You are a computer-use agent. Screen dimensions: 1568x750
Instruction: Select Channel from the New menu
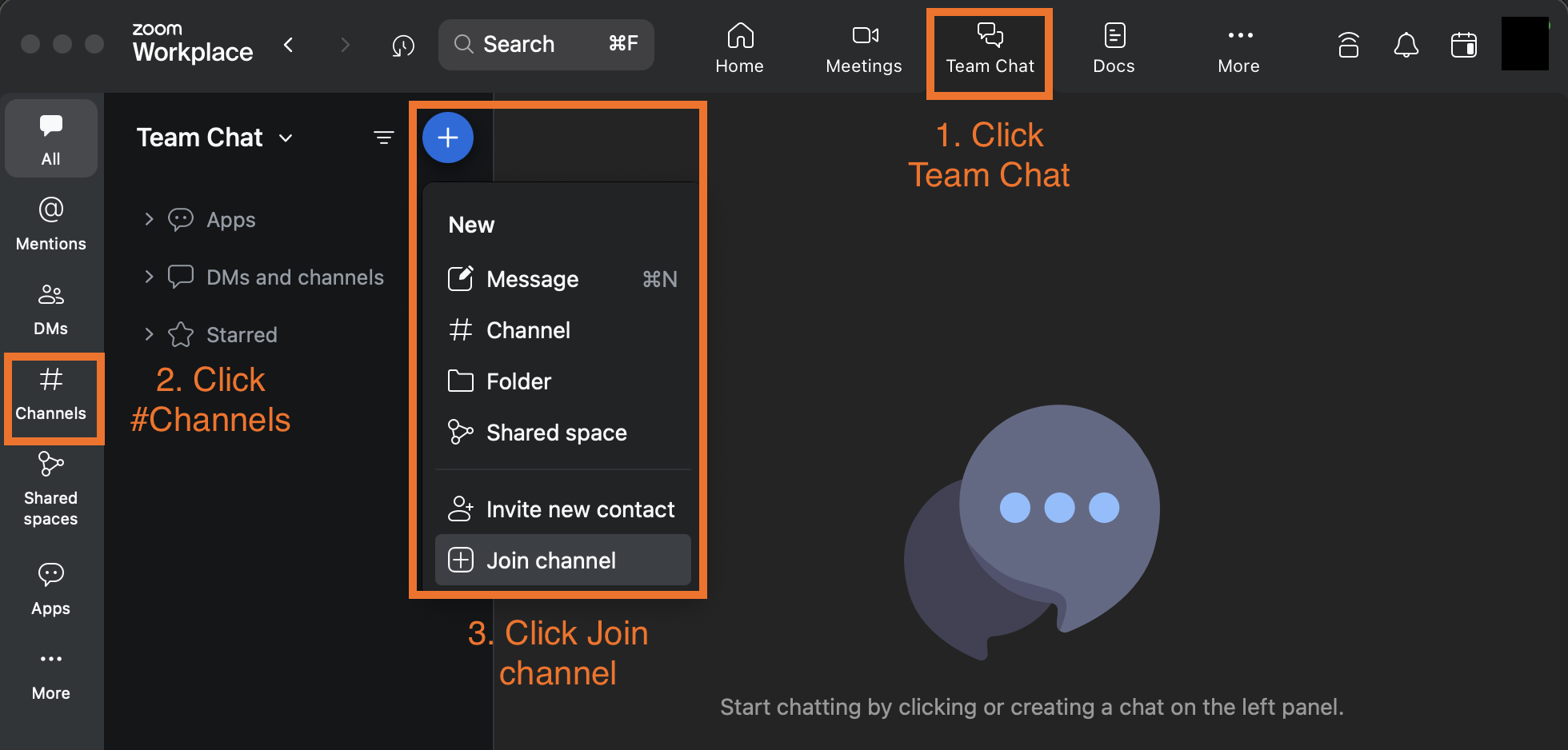(x=528, y=330)
